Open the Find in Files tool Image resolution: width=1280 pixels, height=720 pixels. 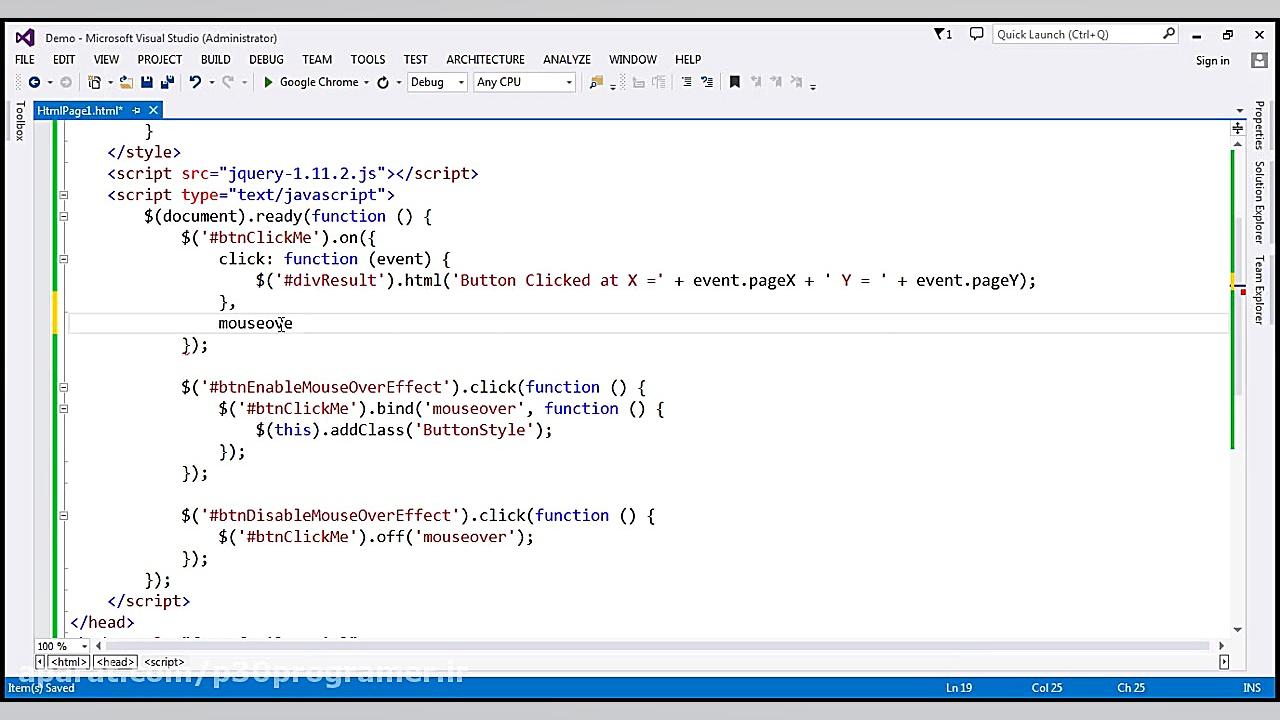tap(596, 82)
